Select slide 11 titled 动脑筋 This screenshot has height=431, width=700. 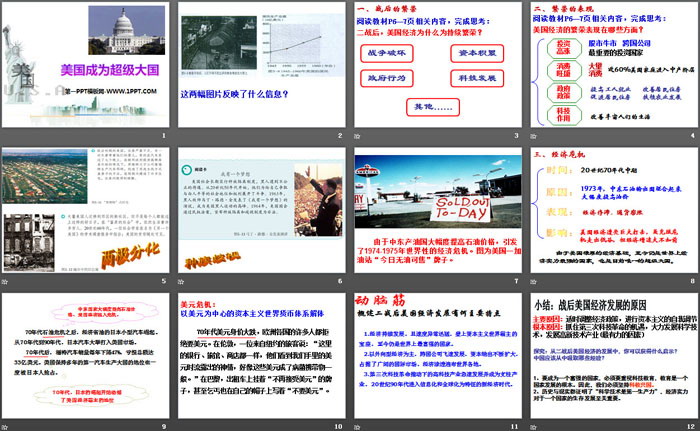point(438,356)
